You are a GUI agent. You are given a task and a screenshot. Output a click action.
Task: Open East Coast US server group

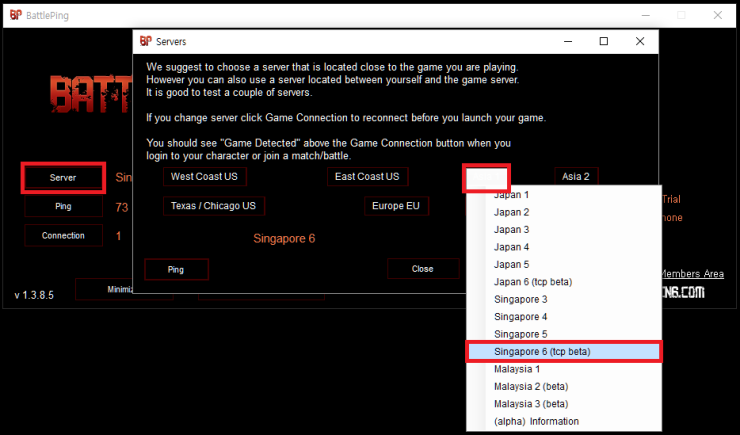tap(367, 176)
